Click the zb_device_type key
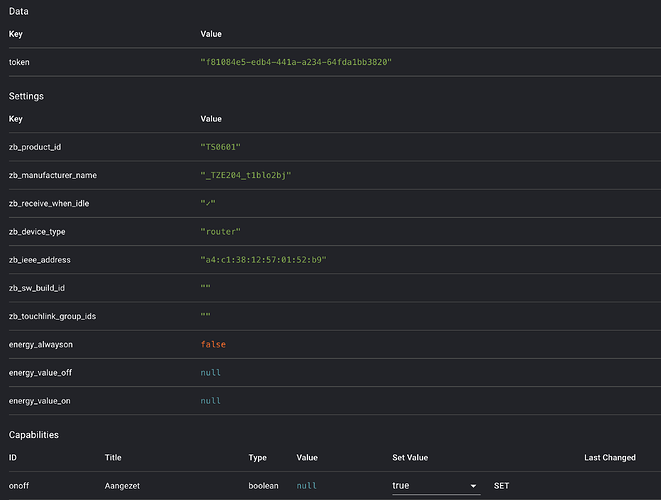The image size is (661, 500). point(37,231)
